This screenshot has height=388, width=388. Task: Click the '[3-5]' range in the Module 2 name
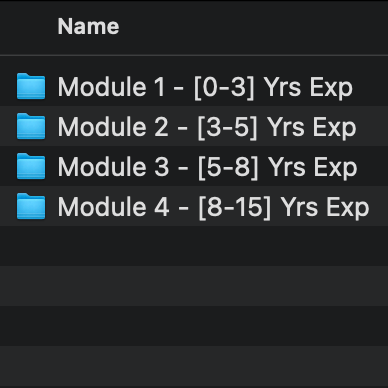228,128
